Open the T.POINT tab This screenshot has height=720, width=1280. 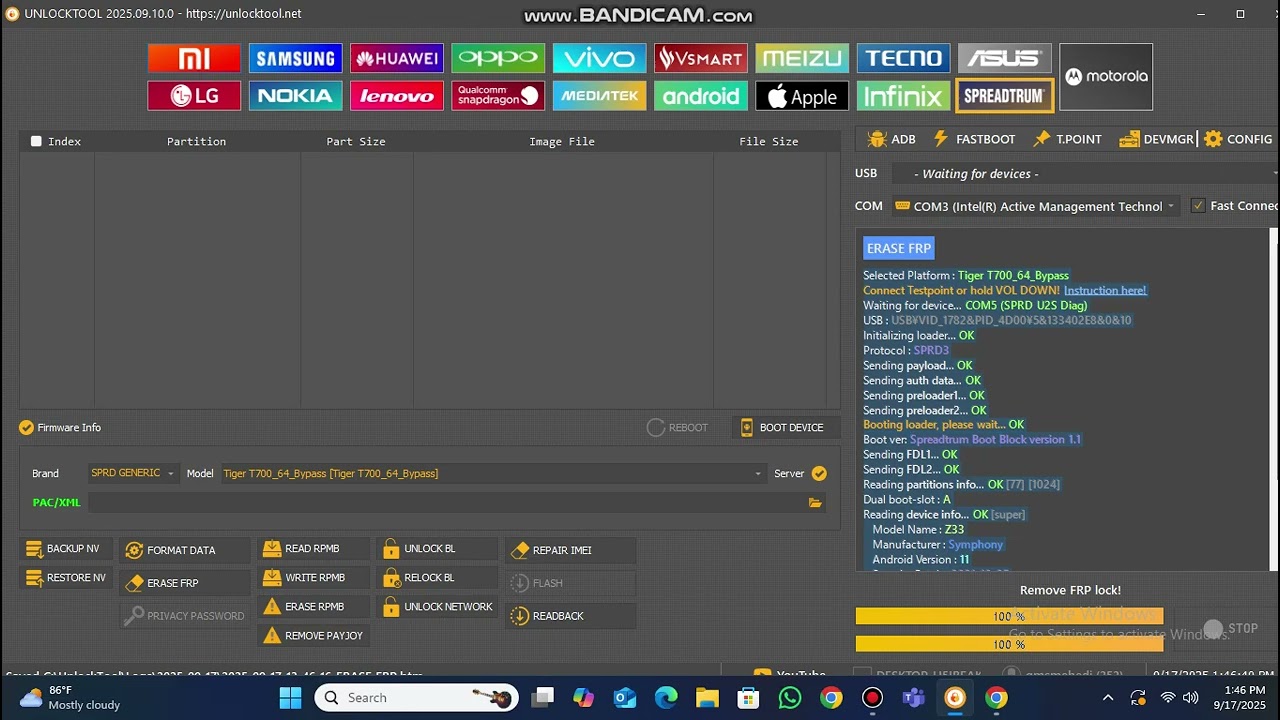pyautogui.click(x=1067, y=139)
